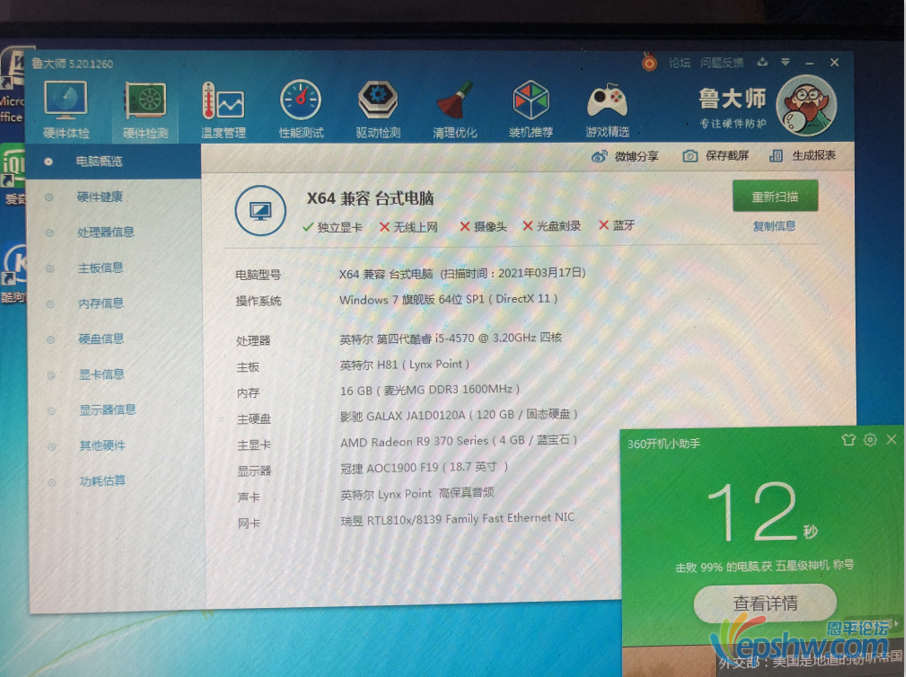Click the green 重新扫描 rescan button
This screenshot has width=906, height=677.
(775, 196)
